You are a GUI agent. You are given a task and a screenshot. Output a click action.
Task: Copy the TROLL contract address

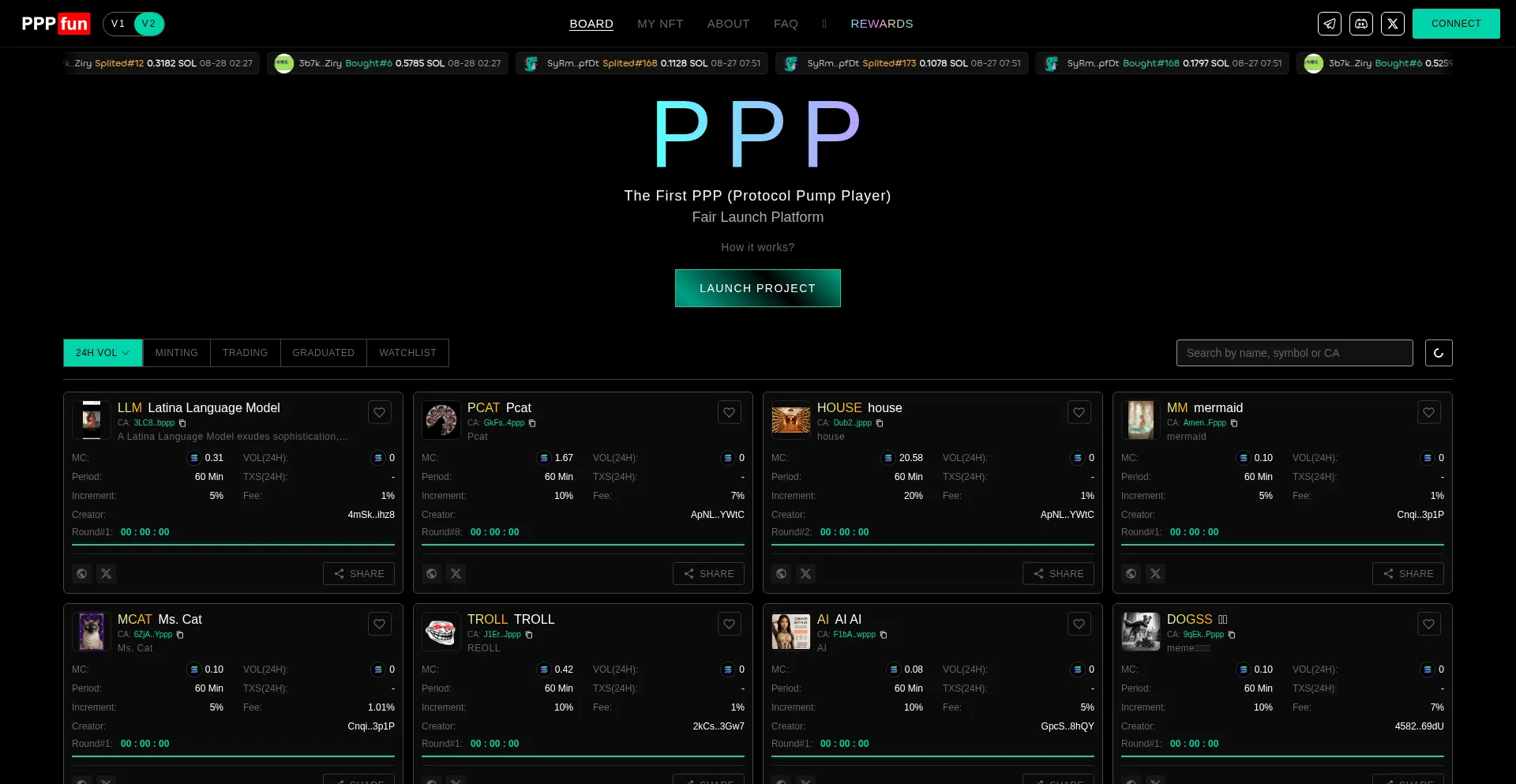tap(529, 635)
